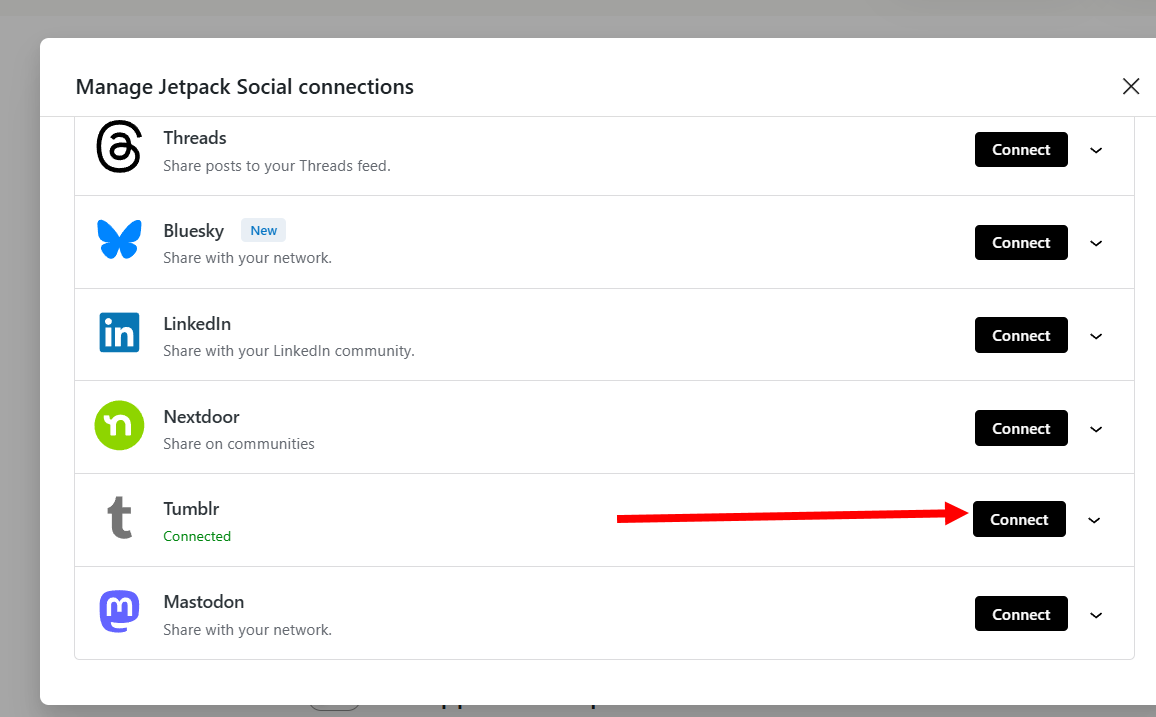The image size is (1156, 717).
Task: Expand the LinkedIn row chevron
Action: pos(1096,336)
